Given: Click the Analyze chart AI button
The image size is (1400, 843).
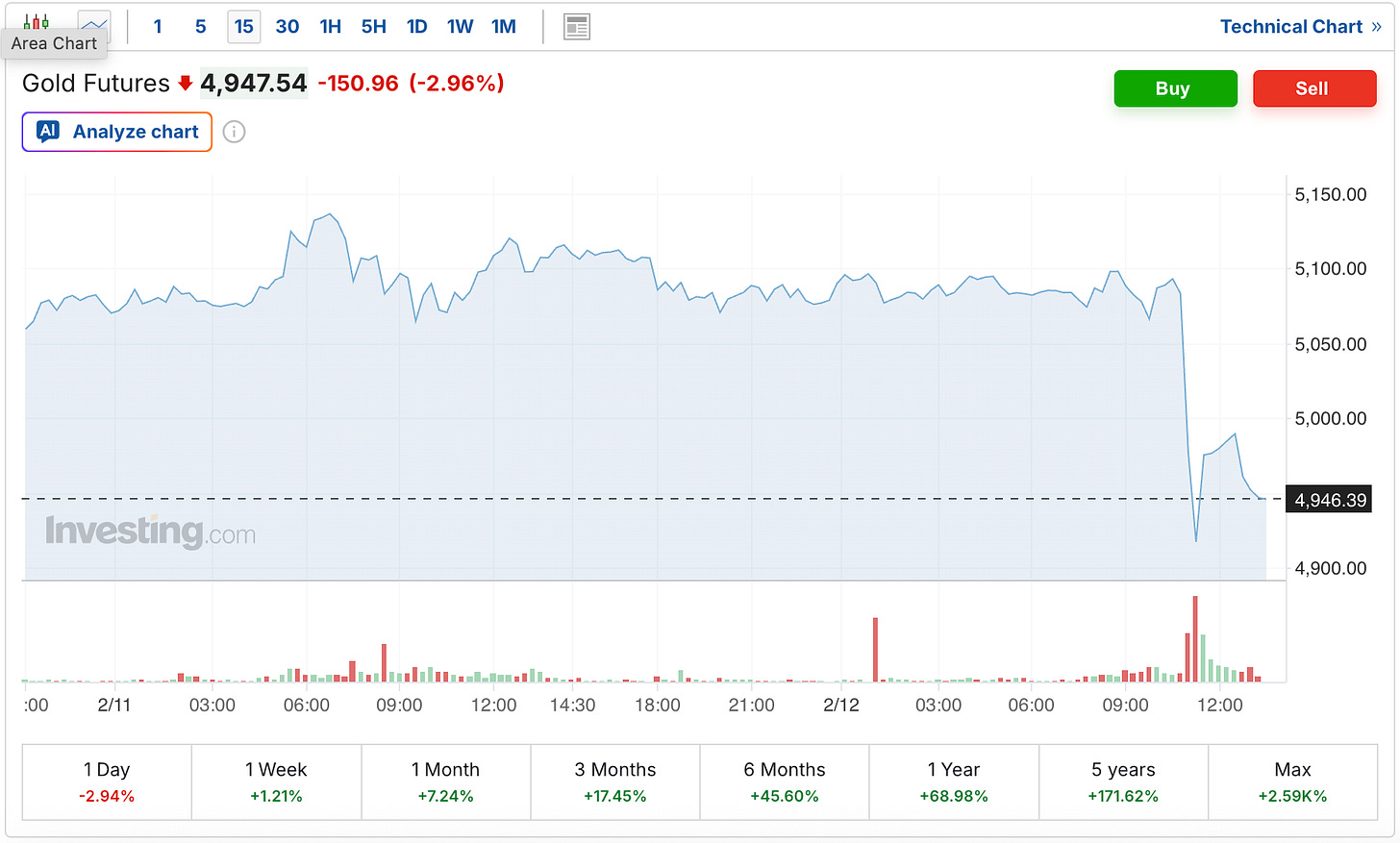Looking at the screenshot, I should (x=117, y=132).
